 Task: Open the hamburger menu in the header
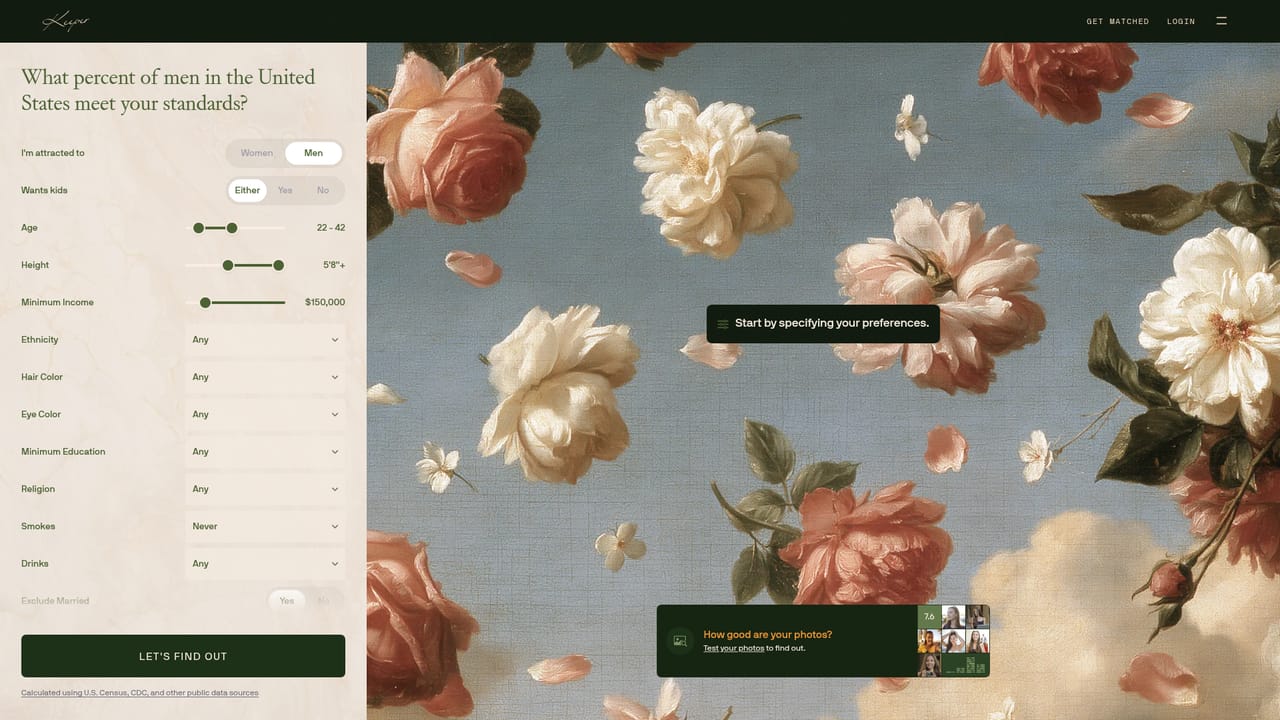[x=1221, y=21]
